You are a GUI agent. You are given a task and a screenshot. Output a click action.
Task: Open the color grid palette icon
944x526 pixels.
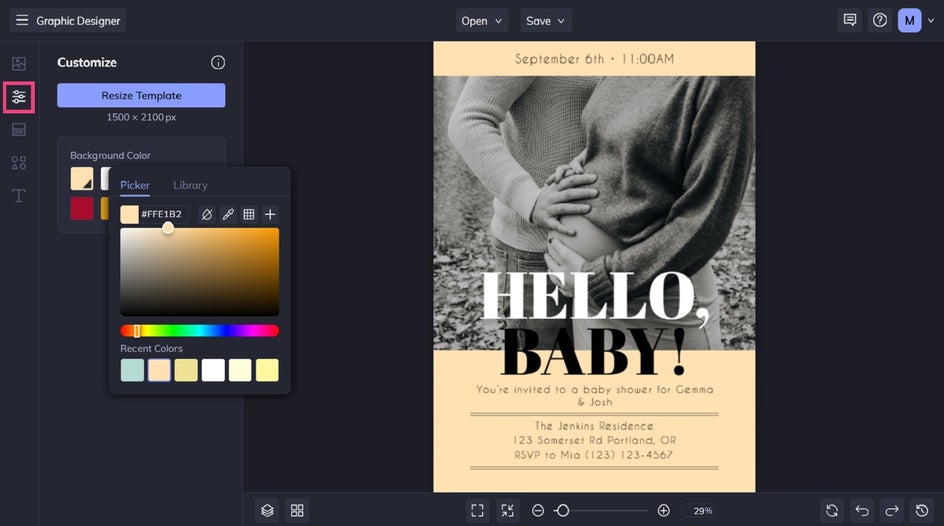click(249, 214)
